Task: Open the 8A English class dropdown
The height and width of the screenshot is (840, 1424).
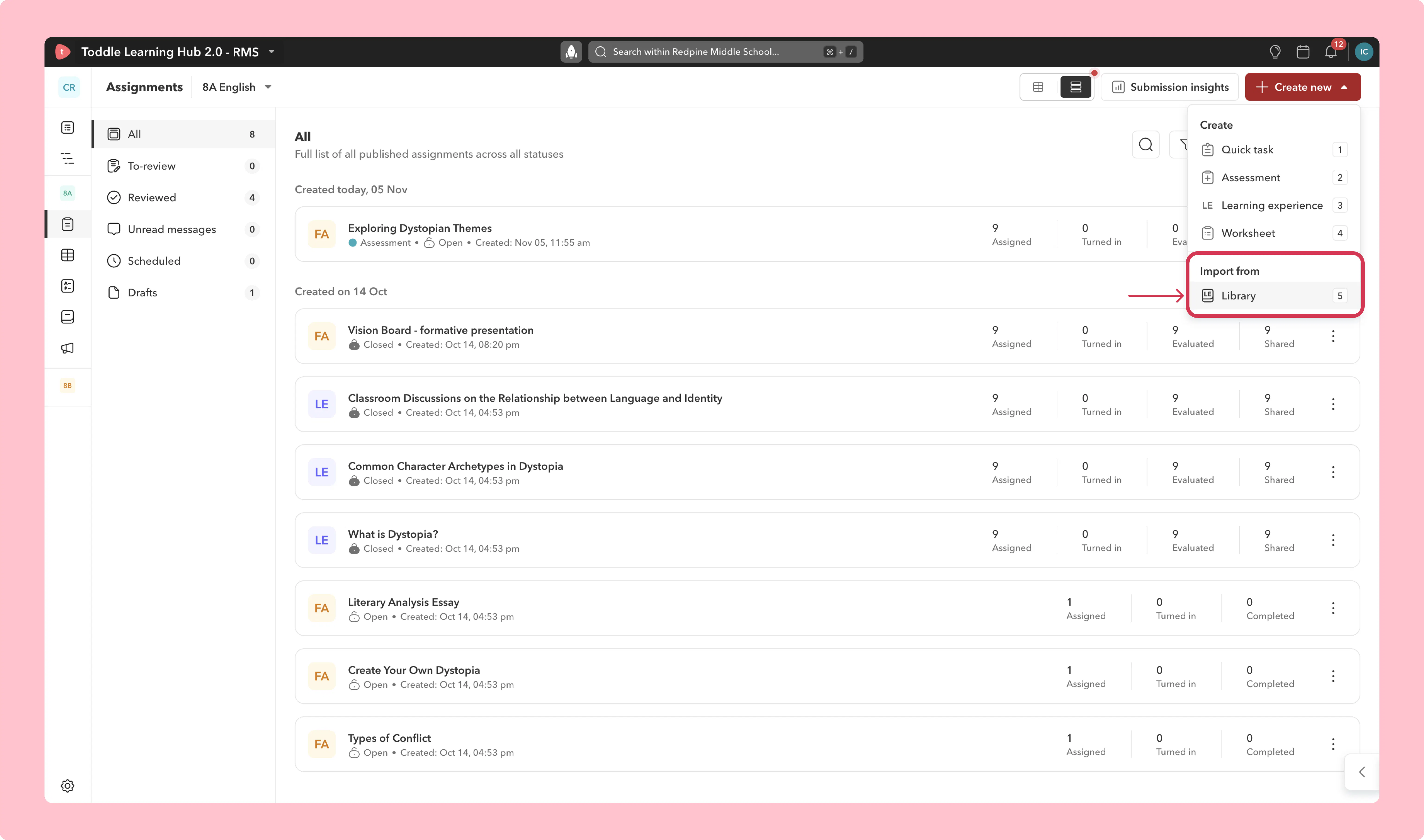Action: 237,87
